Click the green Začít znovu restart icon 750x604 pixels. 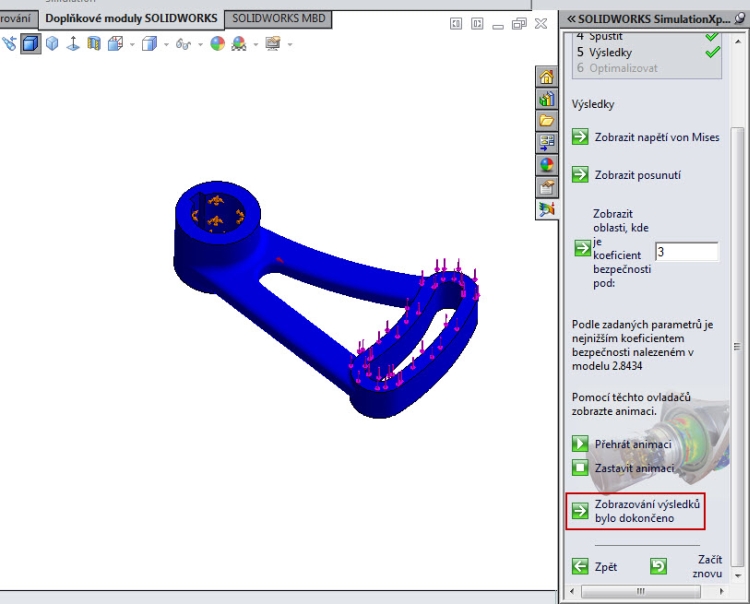coord(659,567)
